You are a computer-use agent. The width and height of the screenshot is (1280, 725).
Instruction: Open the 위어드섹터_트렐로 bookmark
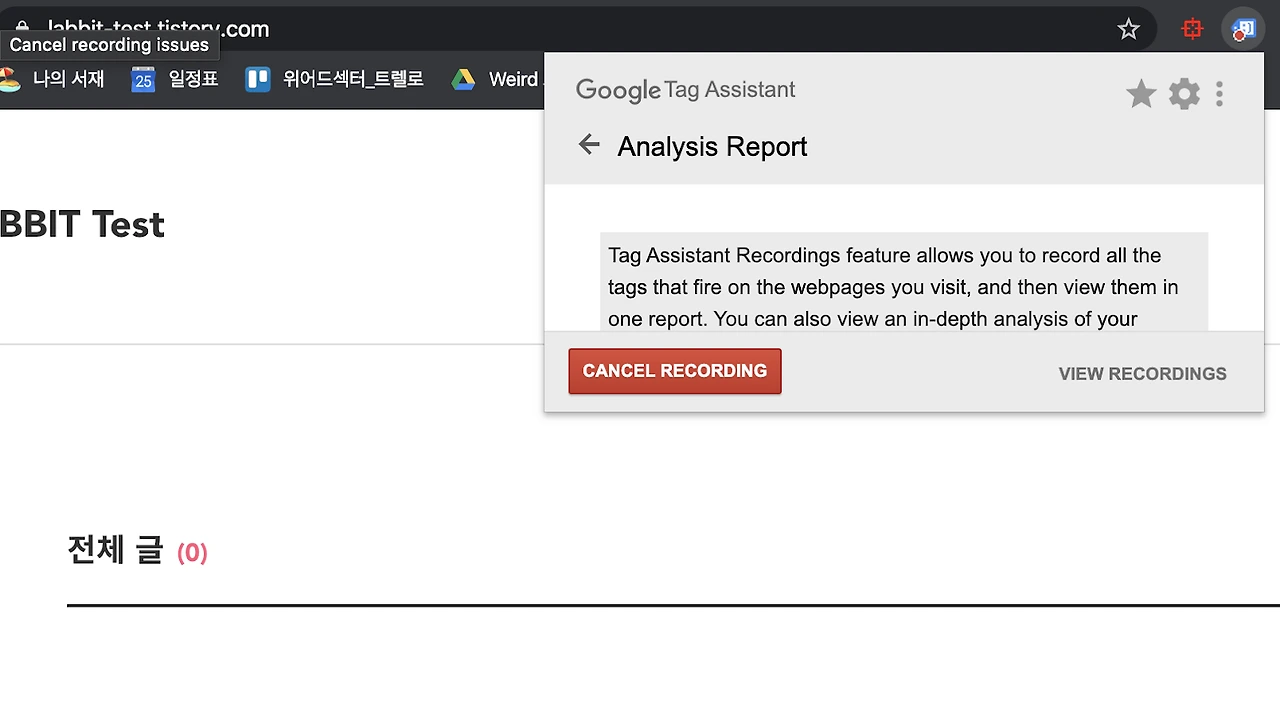[335, 79]
